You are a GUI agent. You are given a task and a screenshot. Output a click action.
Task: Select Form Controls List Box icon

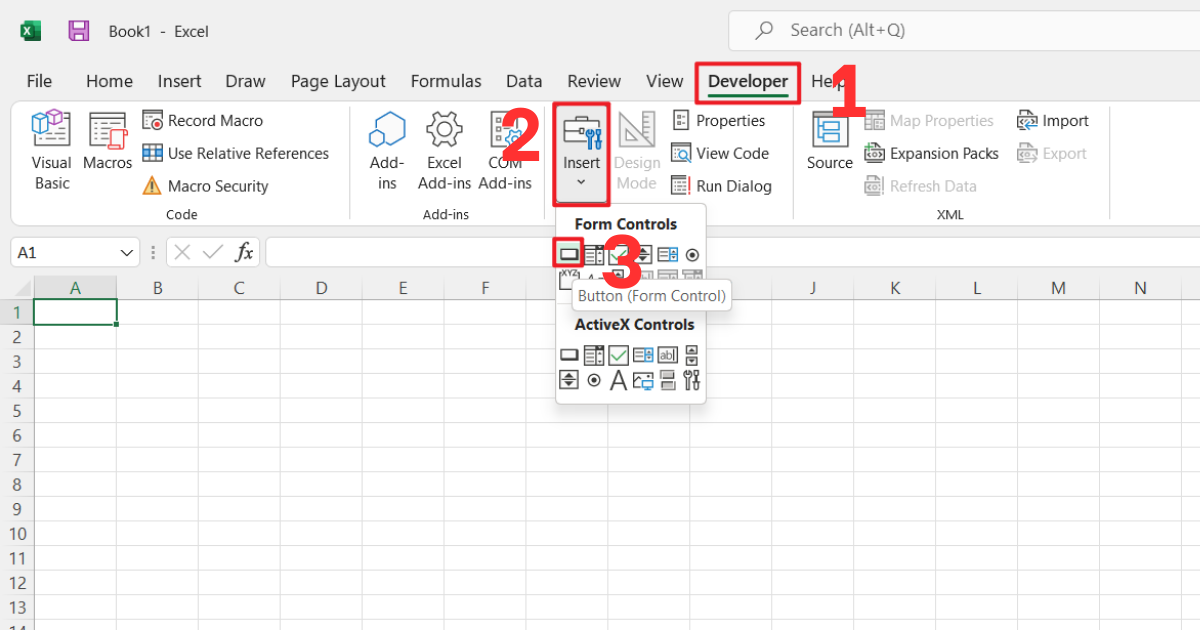click(667, 255)
